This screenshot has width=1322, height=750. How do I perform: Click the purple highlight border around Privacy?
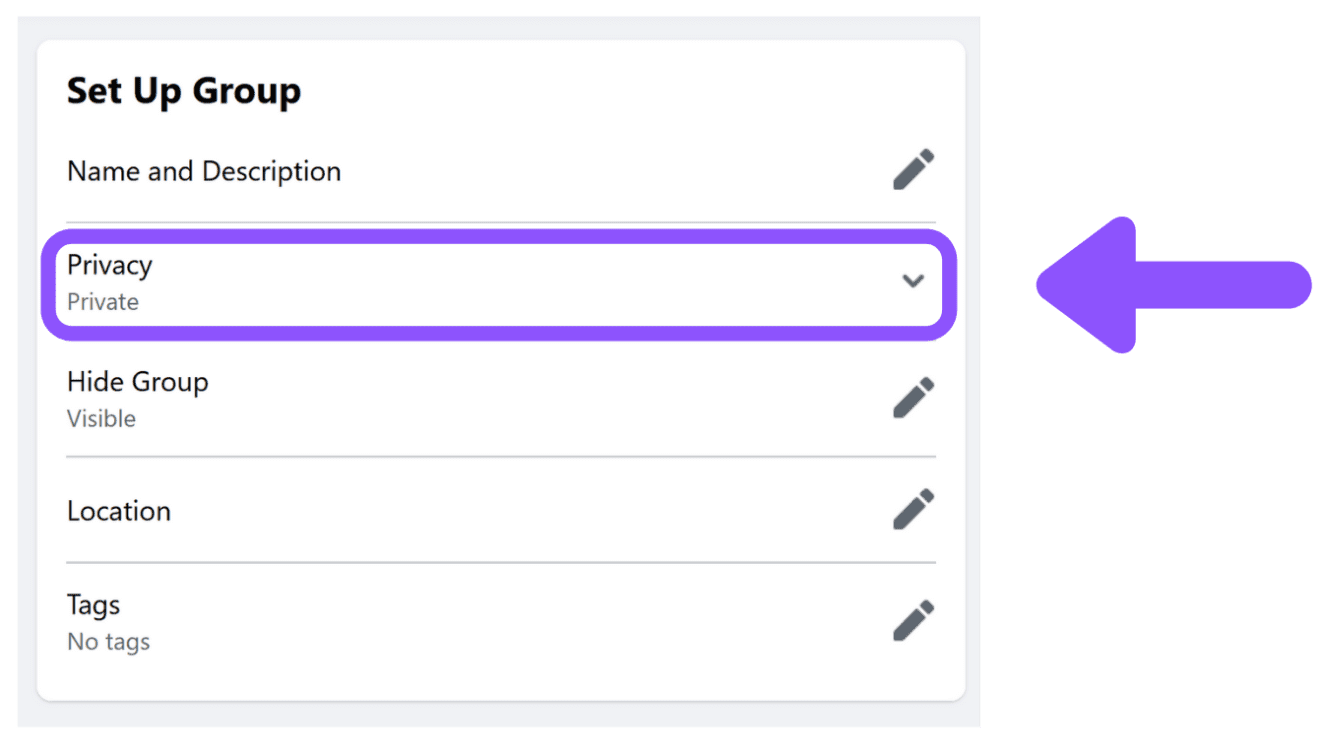[x=499, y=236]
